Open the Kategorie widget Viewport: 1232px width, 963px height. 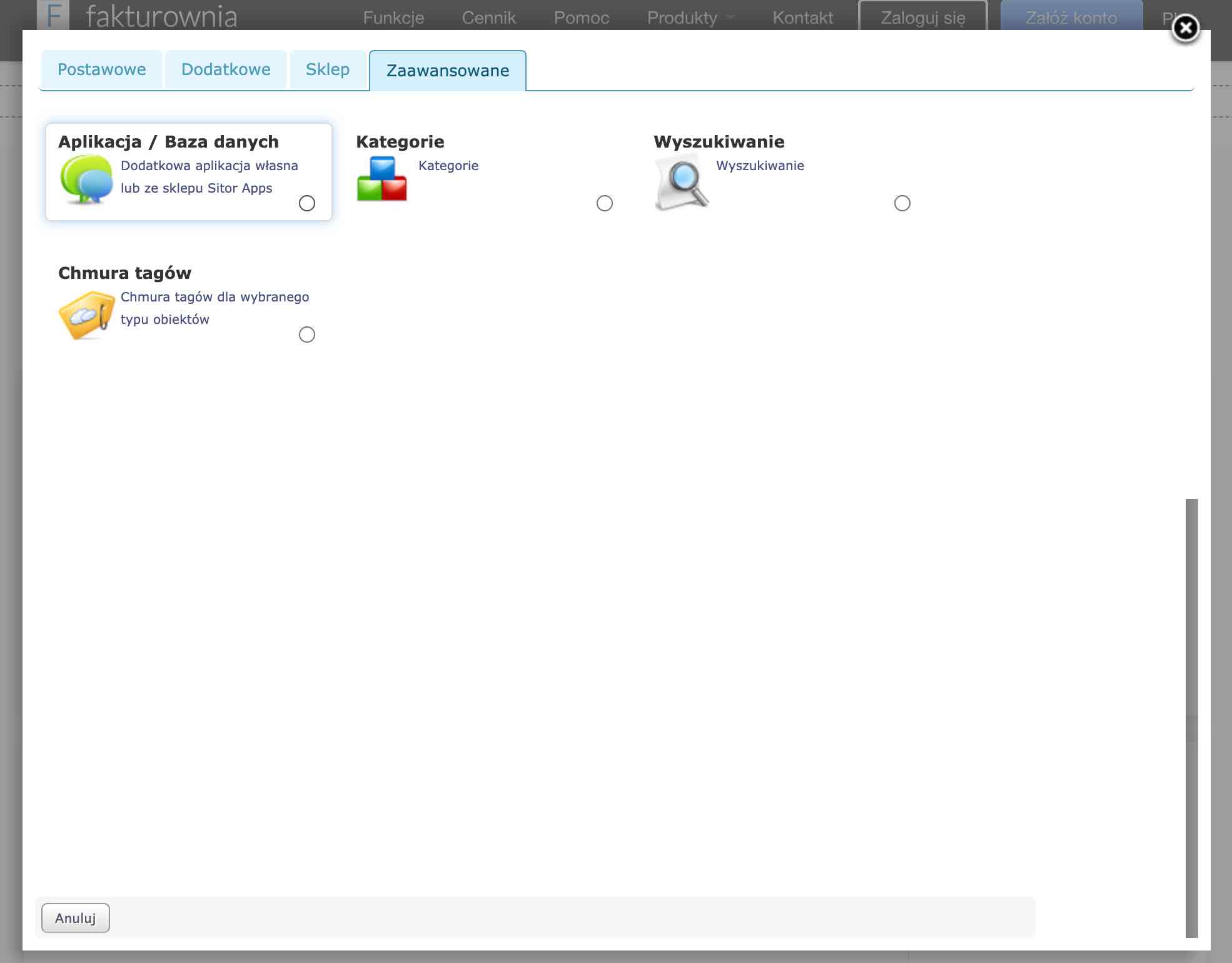pos(448,166)
